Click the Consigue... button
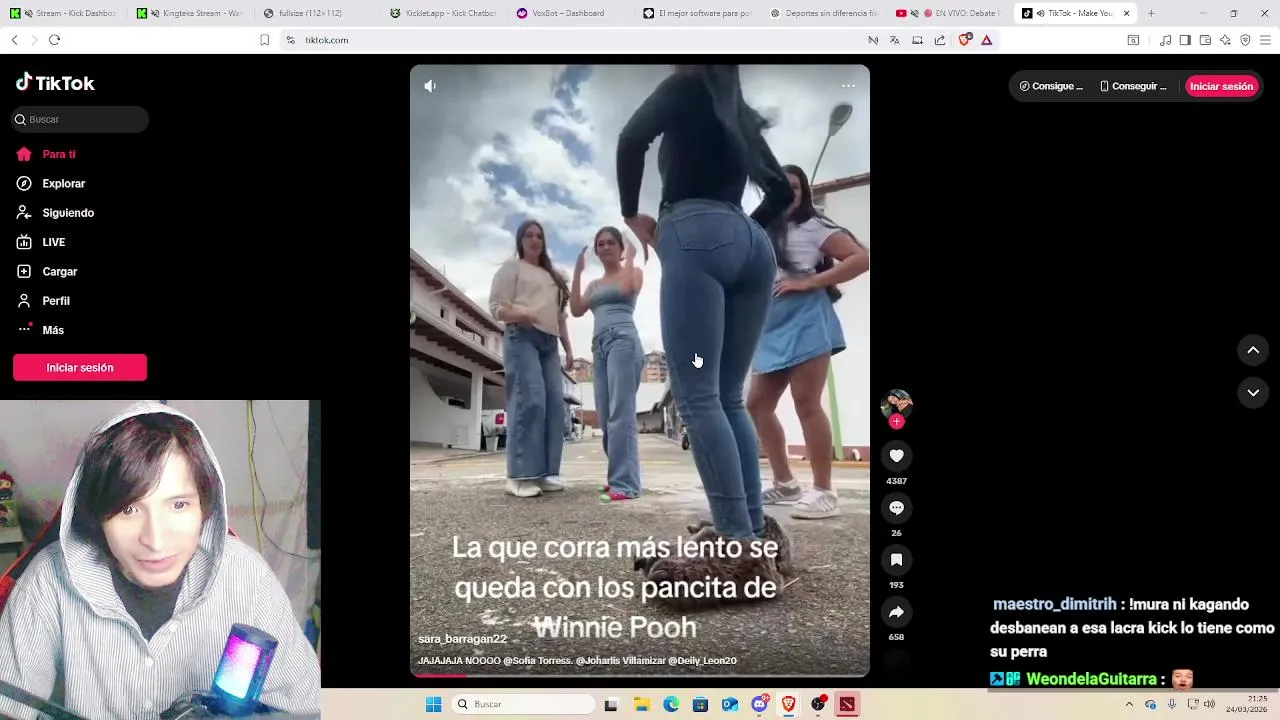The height and width of the screenshot is (720, 1280). [1051, 86]
